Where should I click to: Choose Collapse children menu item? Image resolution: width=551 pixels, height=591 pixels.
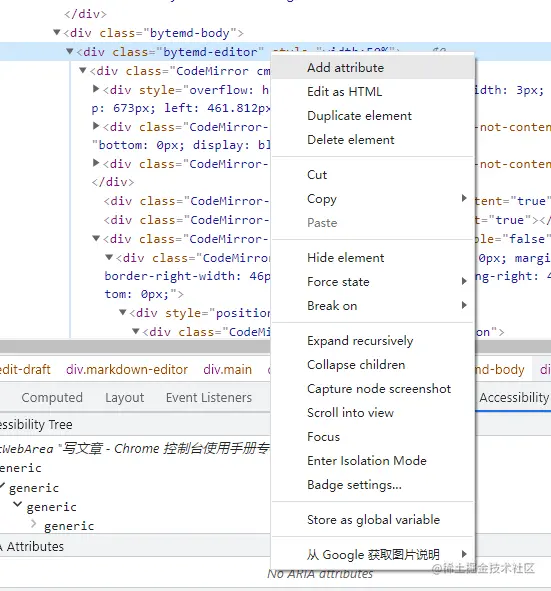[372, 365]
